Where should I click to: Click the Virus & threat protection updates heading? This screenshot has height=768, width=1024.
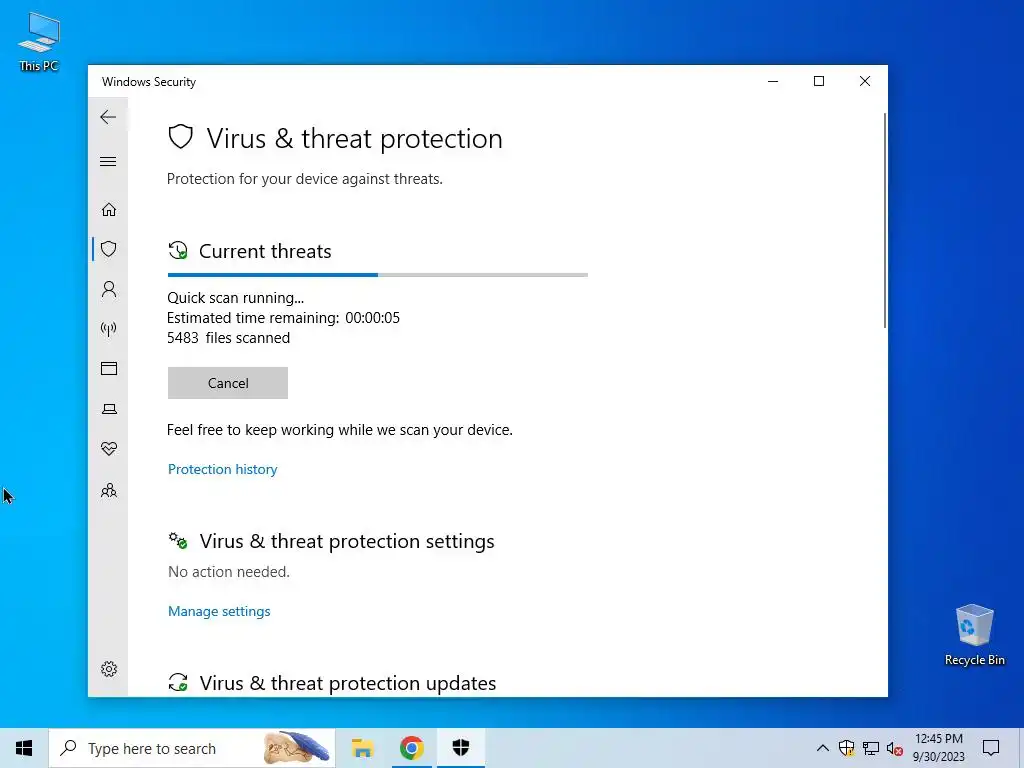[347, 683]
